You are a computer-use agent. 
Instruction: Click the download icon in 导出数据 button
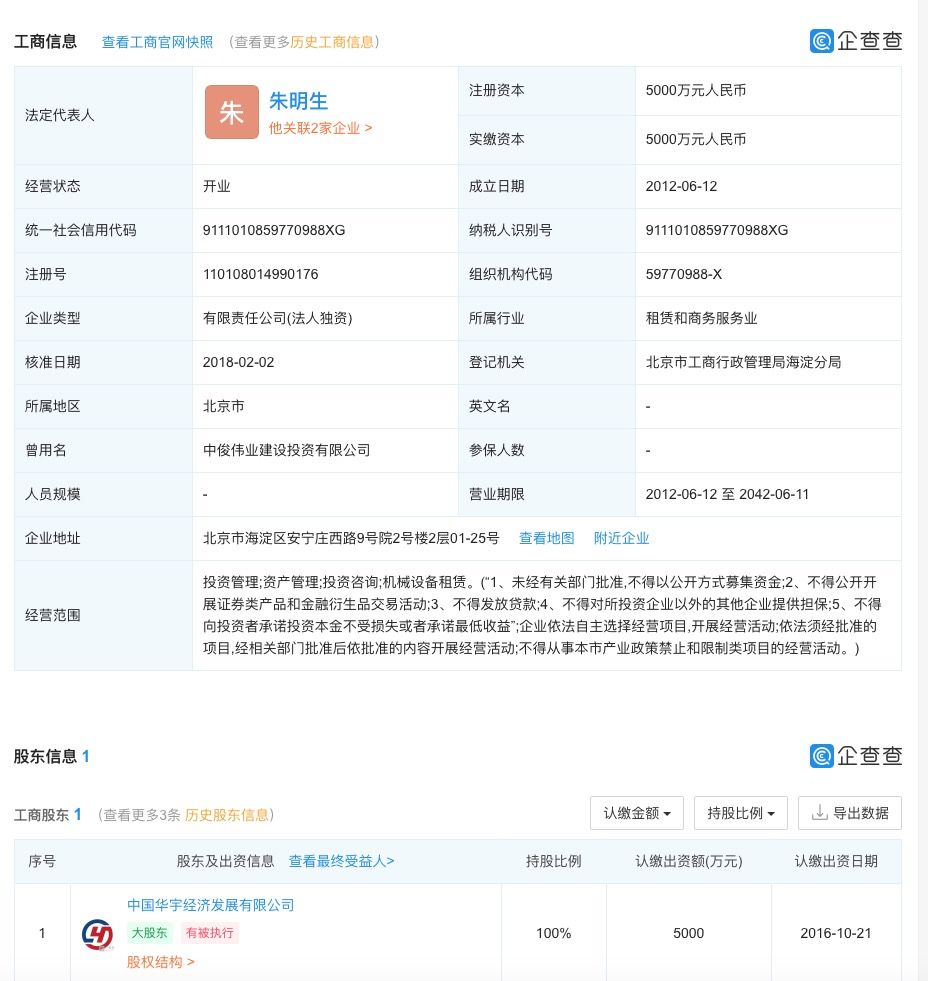[x=819, y=813]
